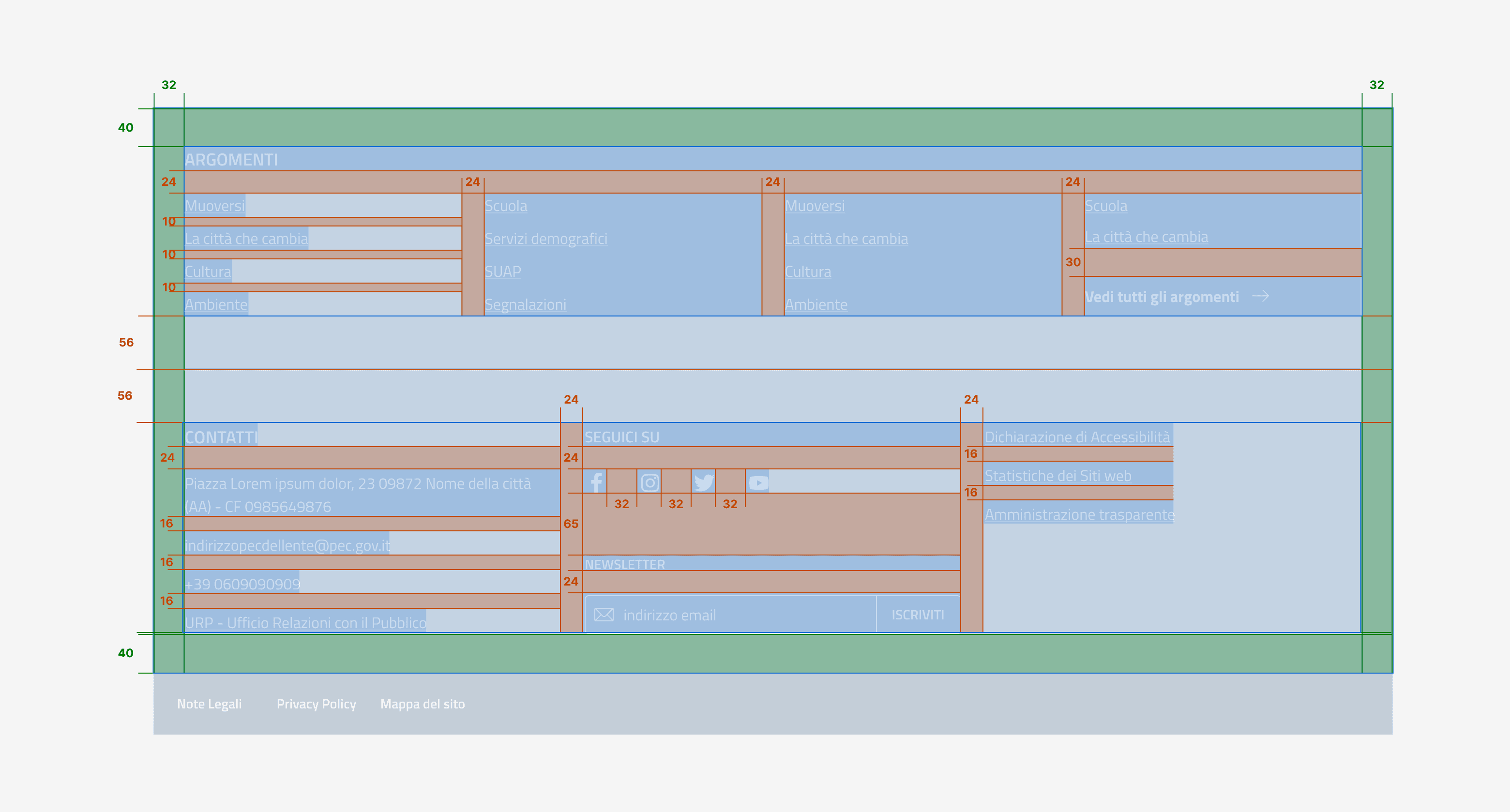Image resolution: width=1510 pixels, height=812 pixels.
Task: Click the indirizzo email input field
Action: tap(730, 615)
